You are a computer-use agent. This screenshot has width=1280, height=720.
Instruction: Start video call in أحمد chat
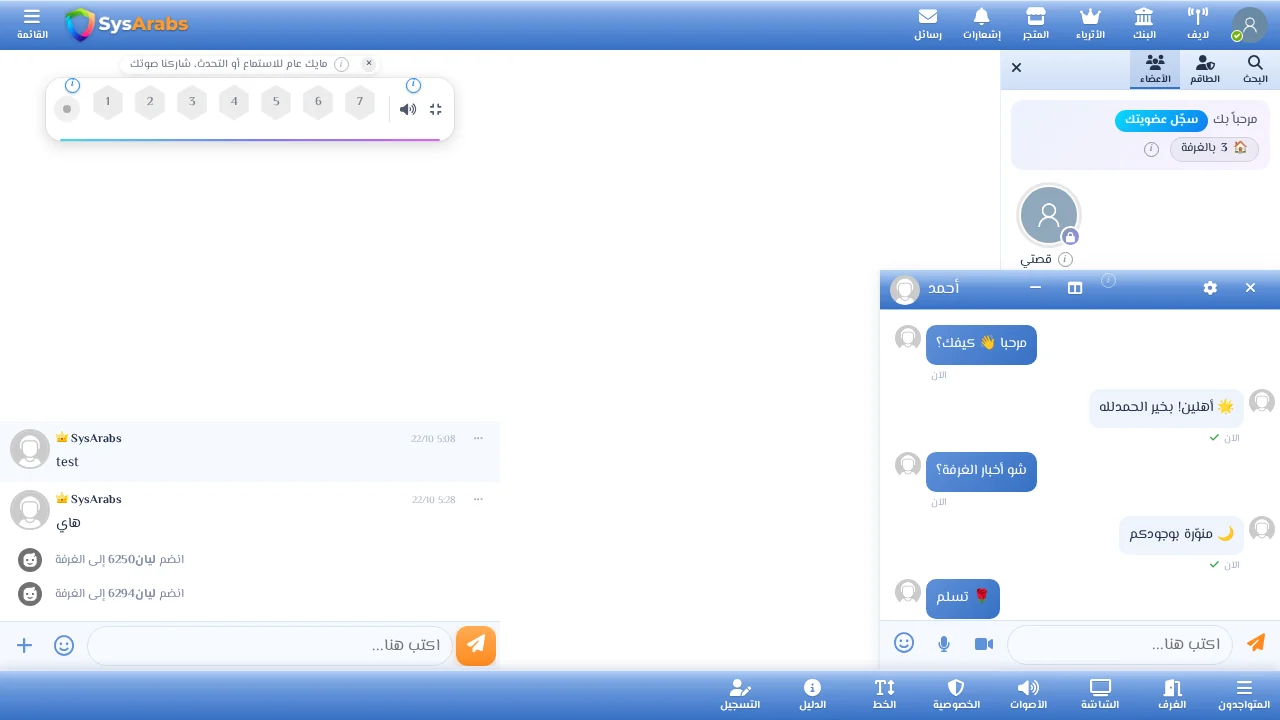[984, 643]
